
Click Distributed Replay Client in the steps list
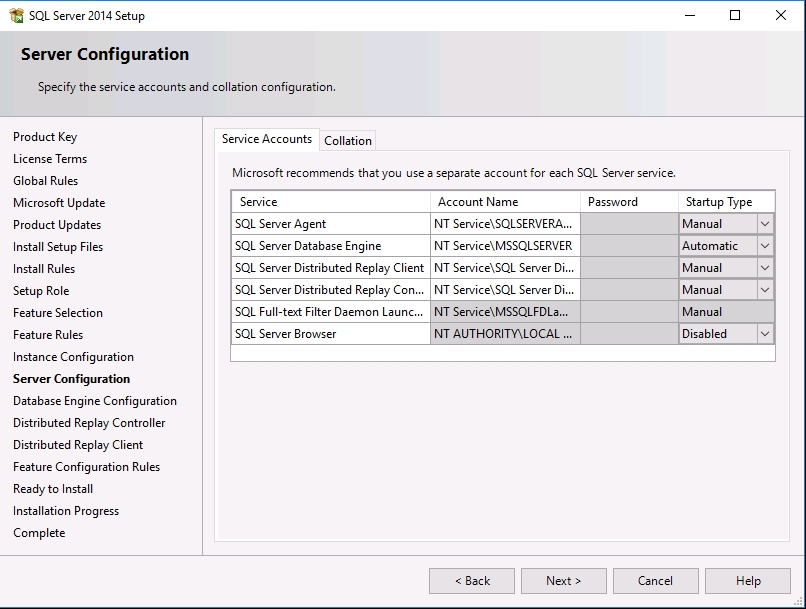click(78, 445)
